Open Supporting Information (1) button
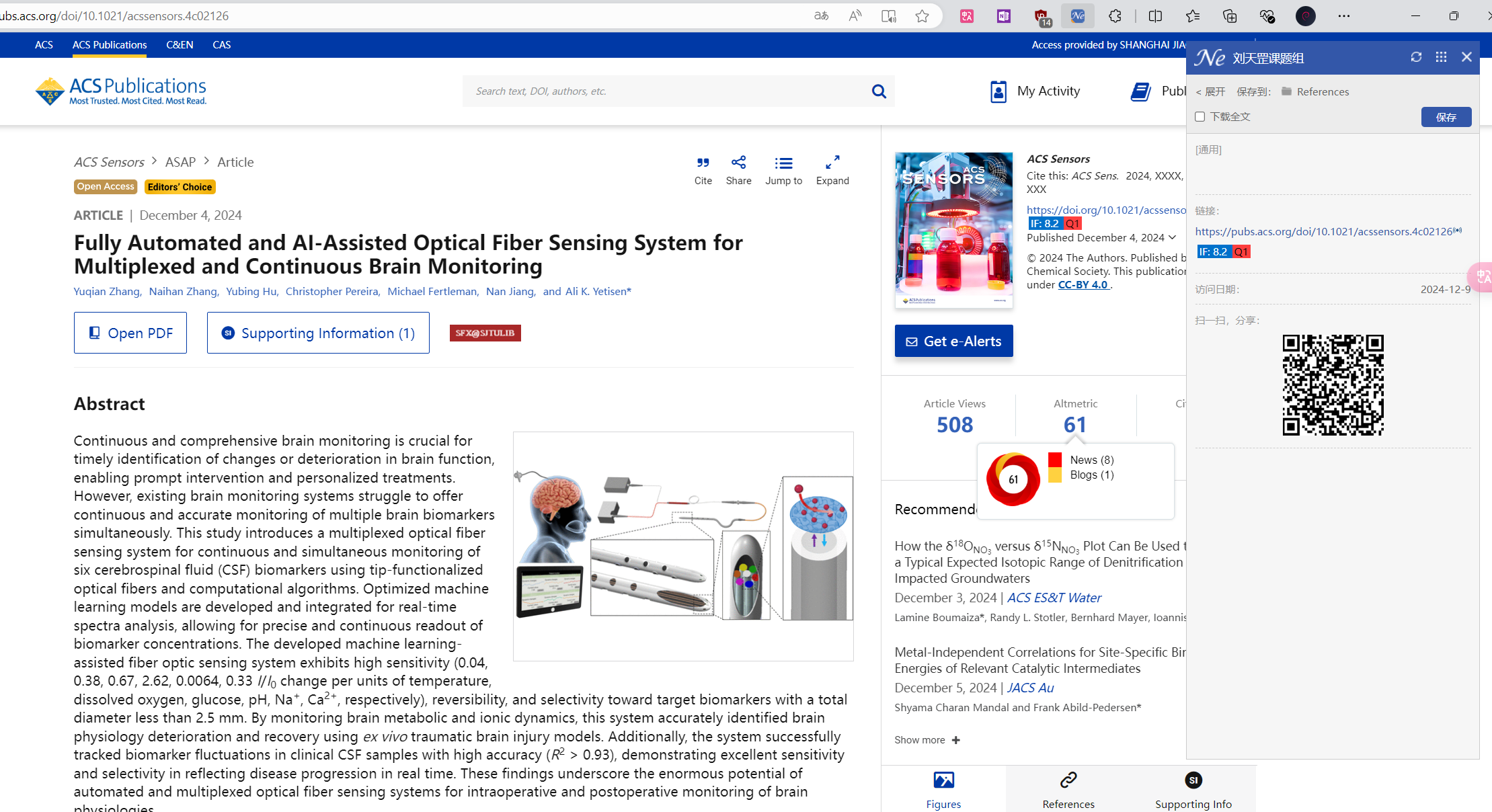This screenshot has width=1492, height=812. click(318, 333)
